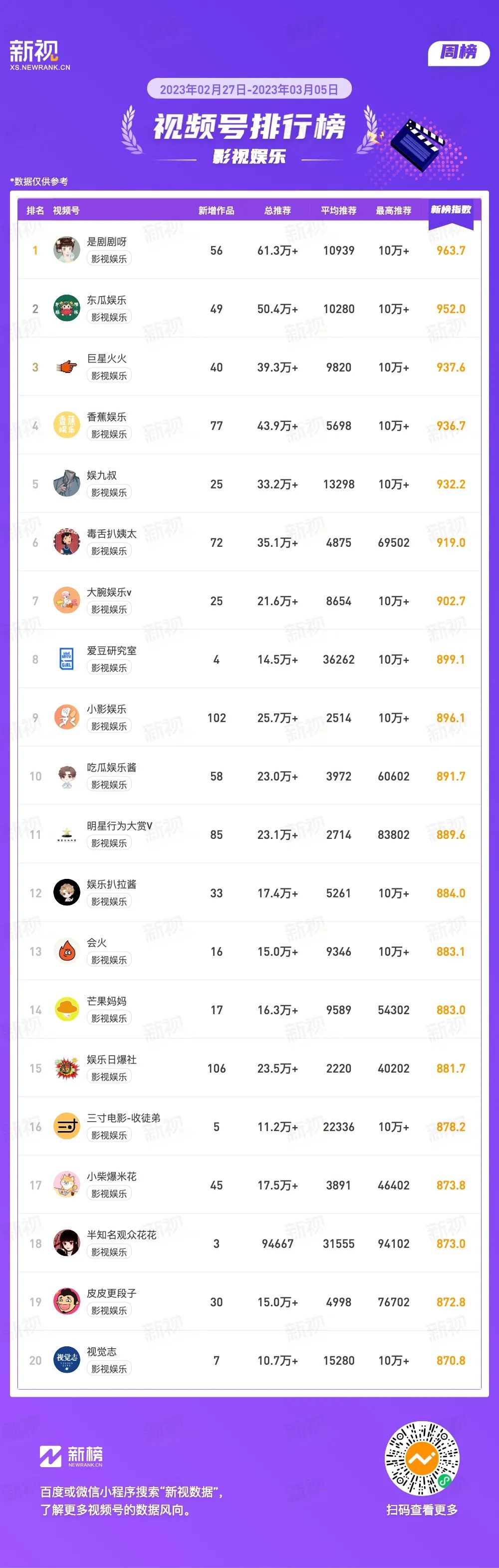Click the 视觉志 dark blue avatar
The height and width of the screenshot is (1568, 499).
pos(67,1360)
